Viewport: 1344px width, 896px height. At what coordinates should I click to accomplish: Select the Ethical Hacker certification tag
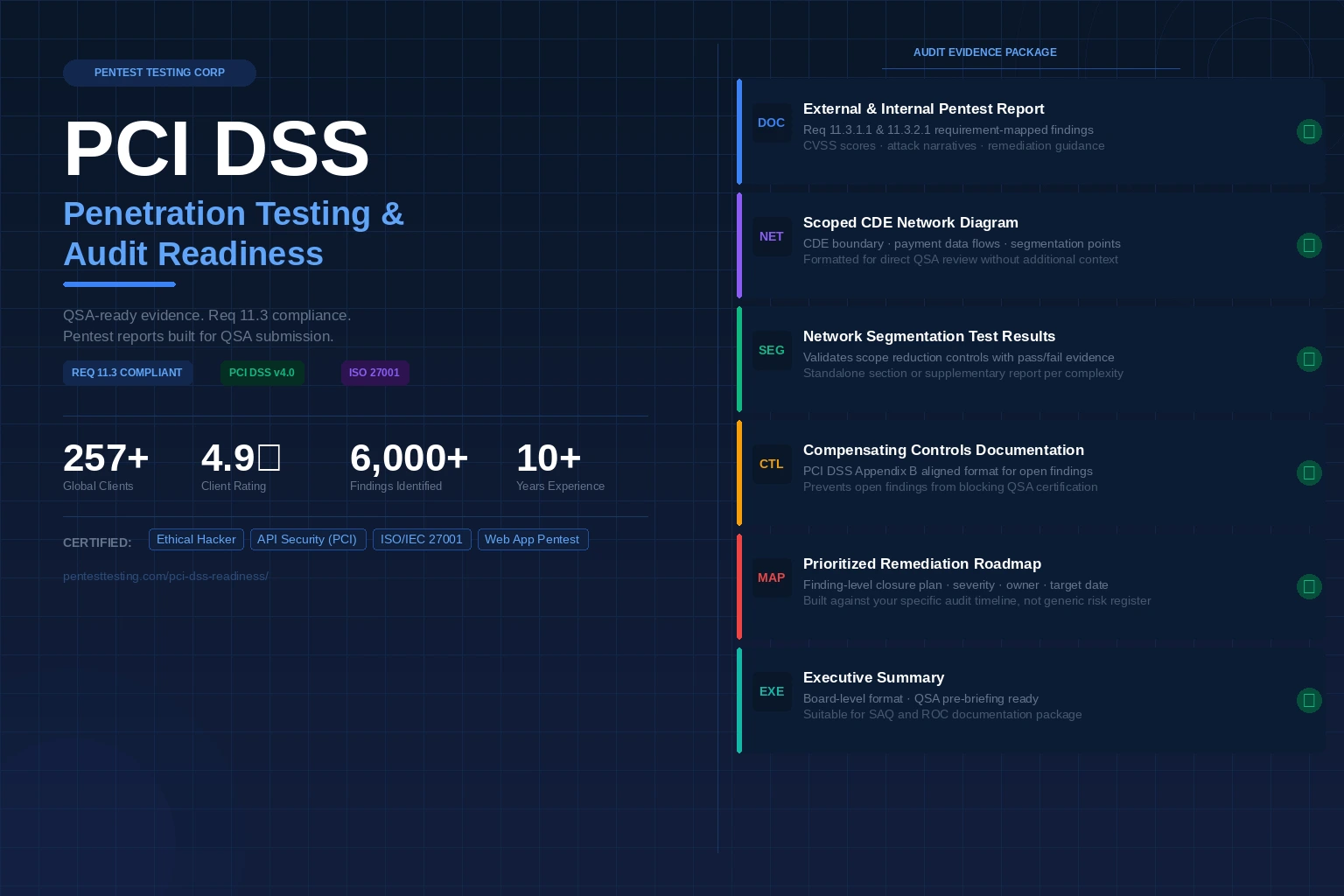196,539
